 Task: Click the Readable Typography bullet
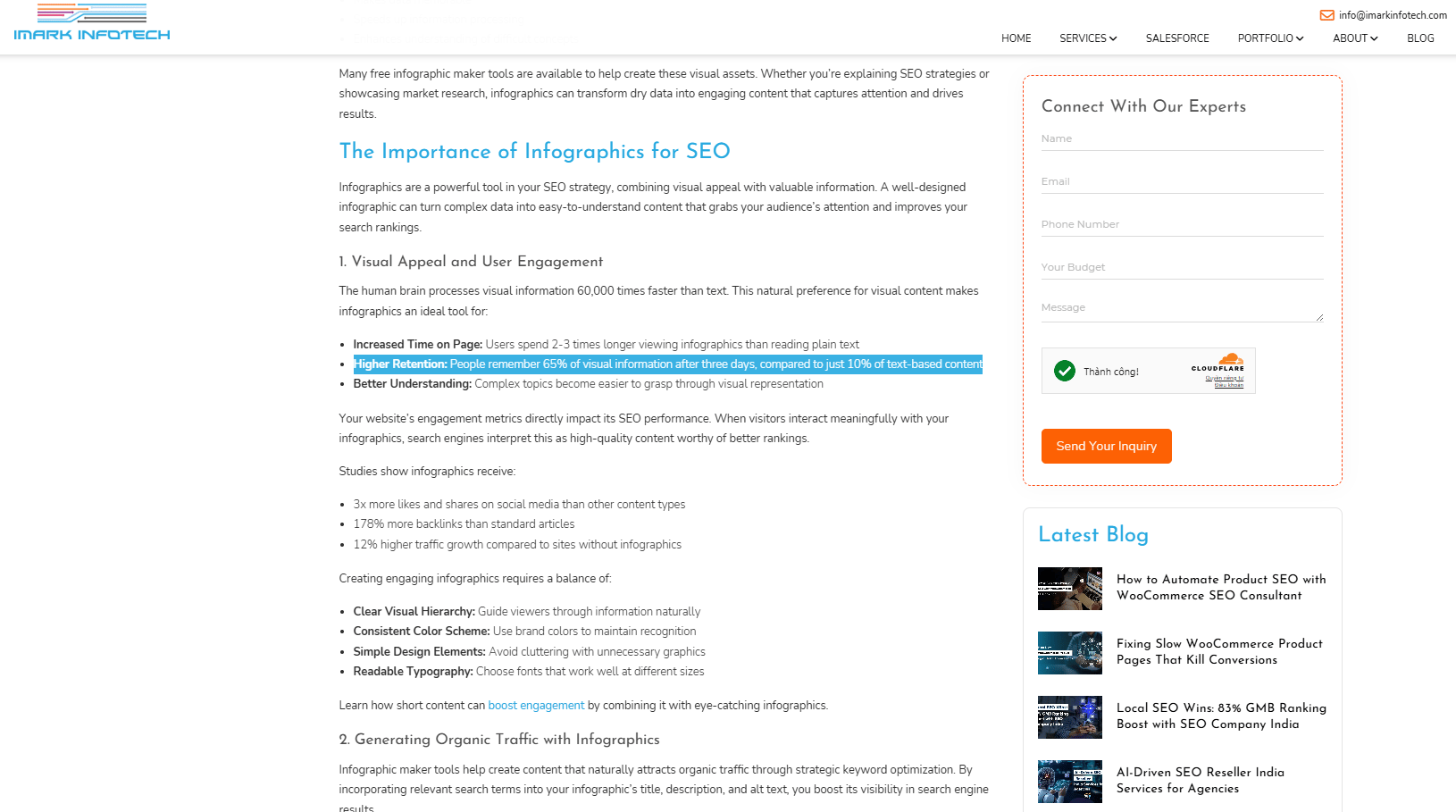point(529,672)
